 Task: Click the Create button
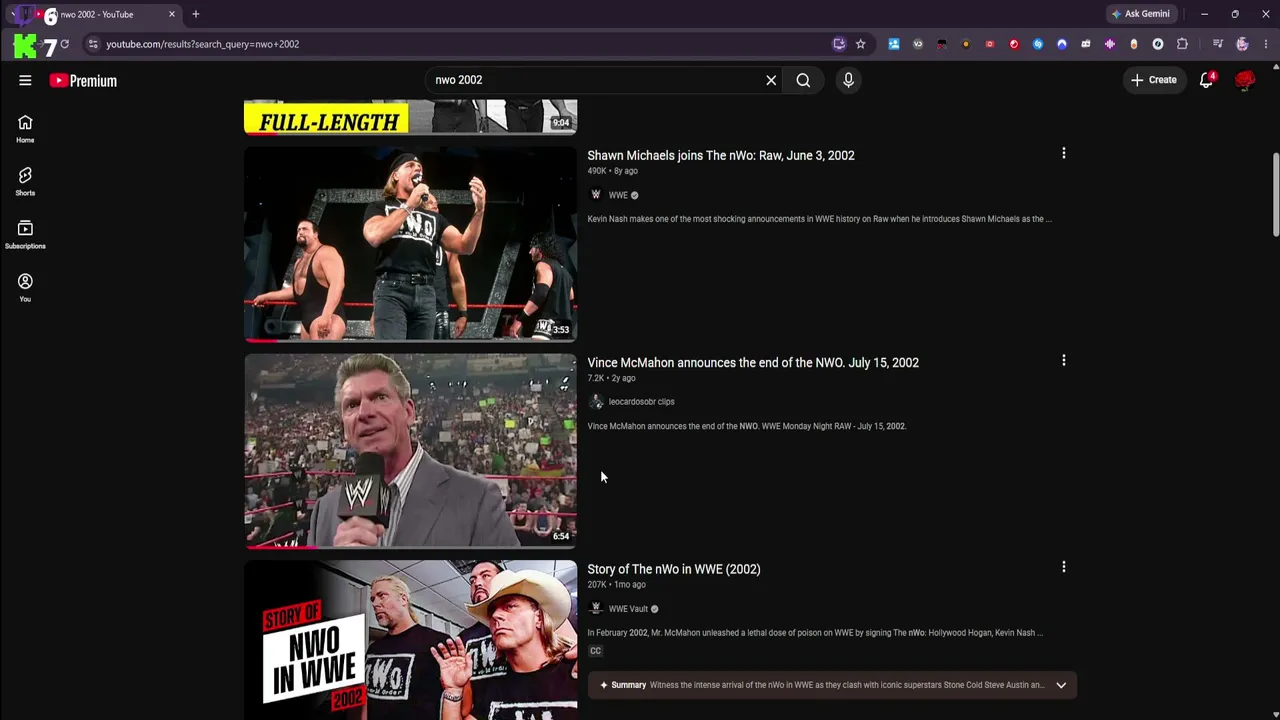click(x=1154, y=80)
